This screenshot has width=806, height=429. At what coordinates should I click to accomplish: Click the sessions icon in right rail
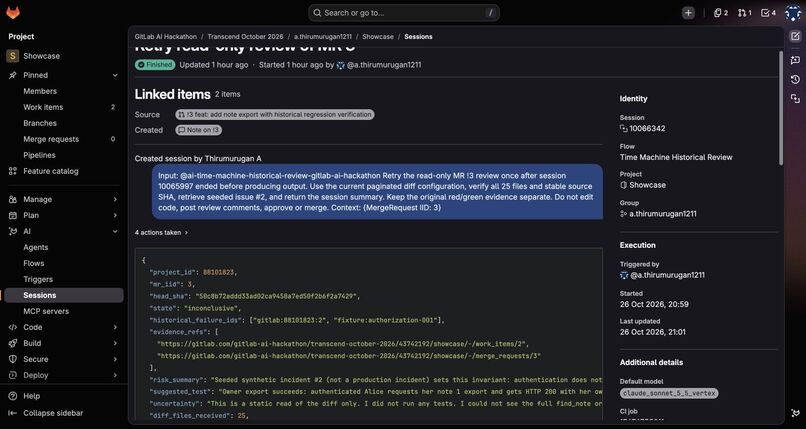coord(795,99)
